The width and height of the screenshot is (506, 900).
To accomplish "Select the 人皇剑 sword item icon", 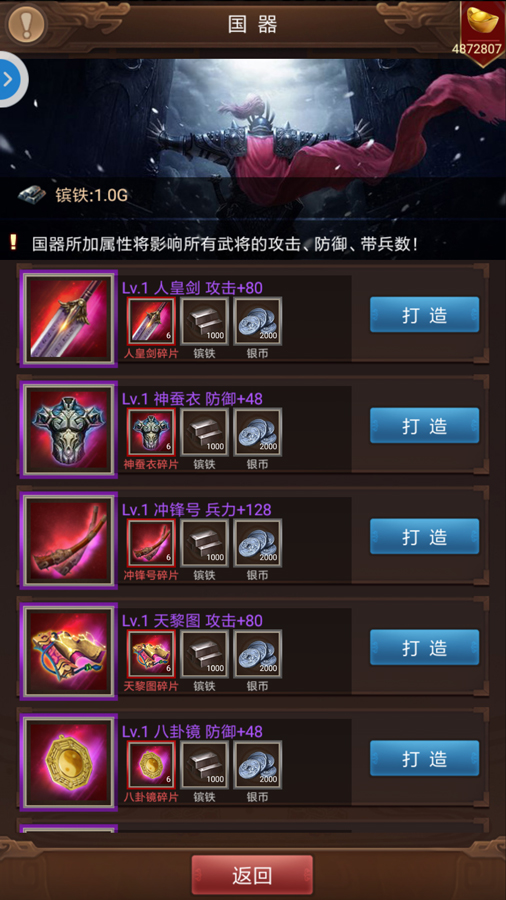I will 69,318.
